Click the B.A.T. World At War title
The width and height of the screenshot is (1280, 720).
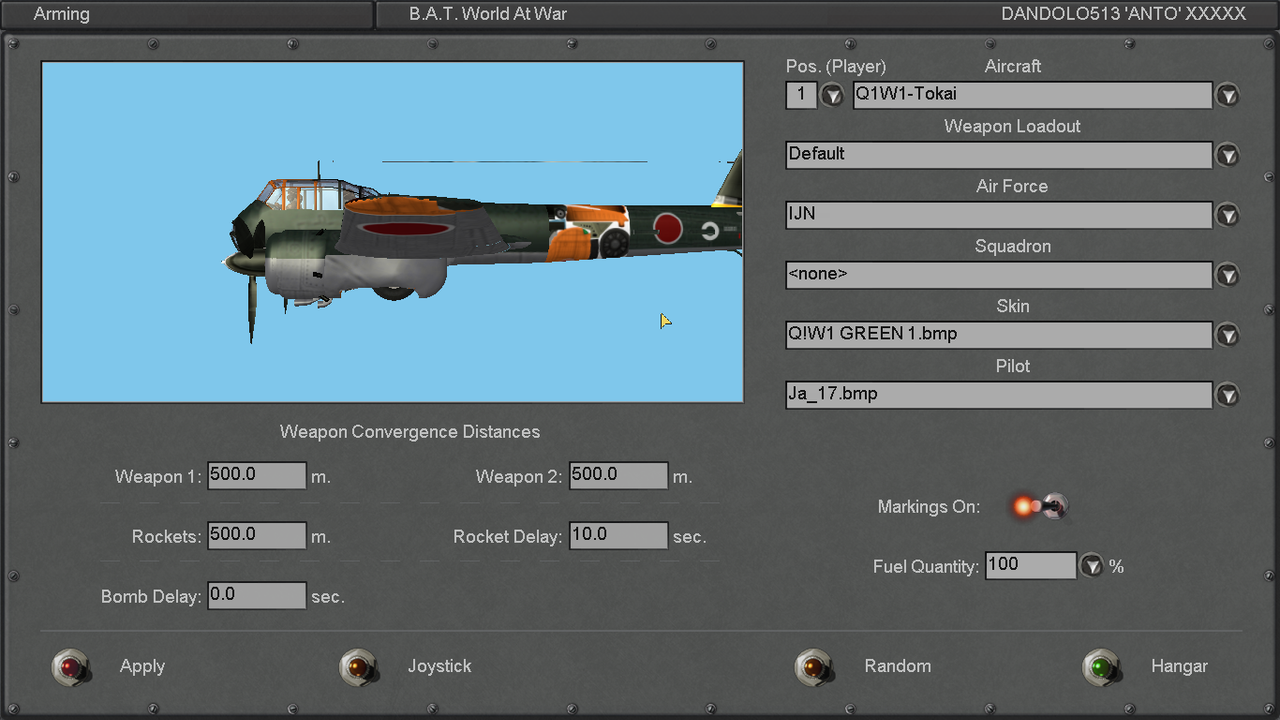pyautogui.click(x=488, y=14)
